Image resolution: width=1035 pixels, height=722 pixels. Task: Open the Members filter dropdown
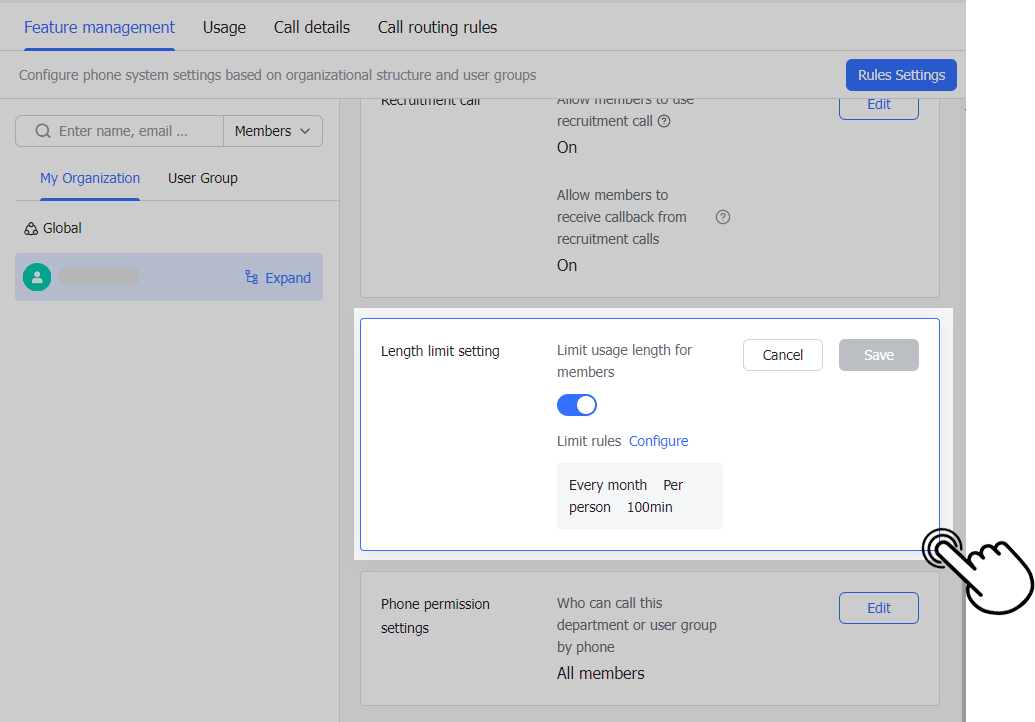(x=273, y=131)
